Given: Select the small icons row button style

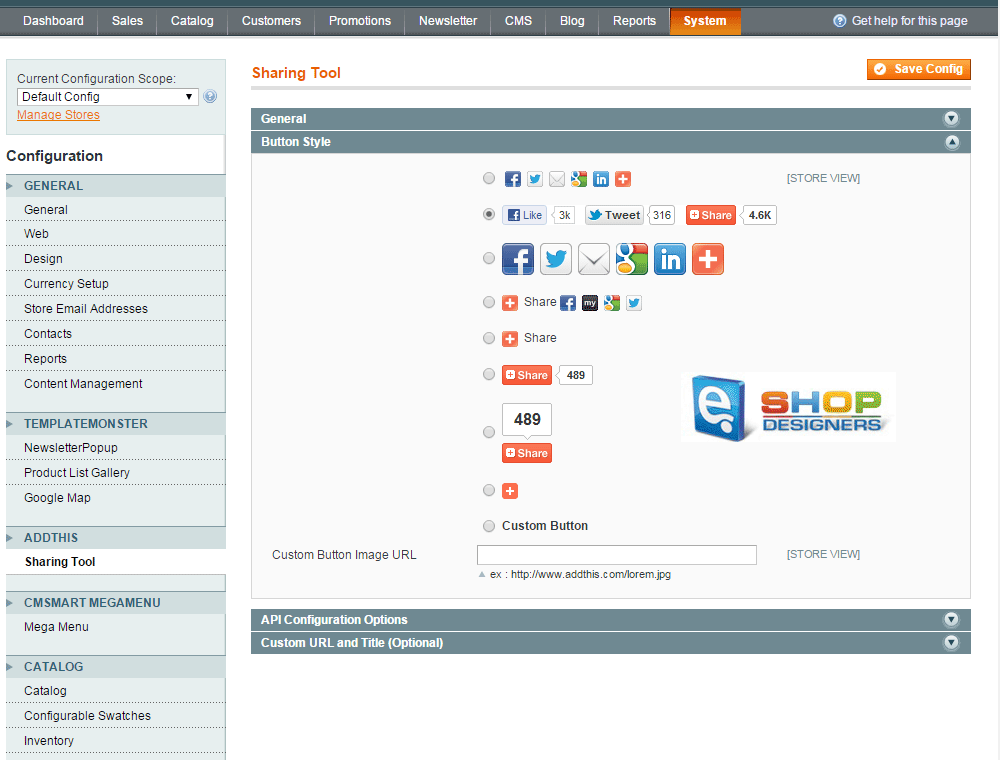Looking at the screenshot, I should pyautogui.click(x=488, y=179).
